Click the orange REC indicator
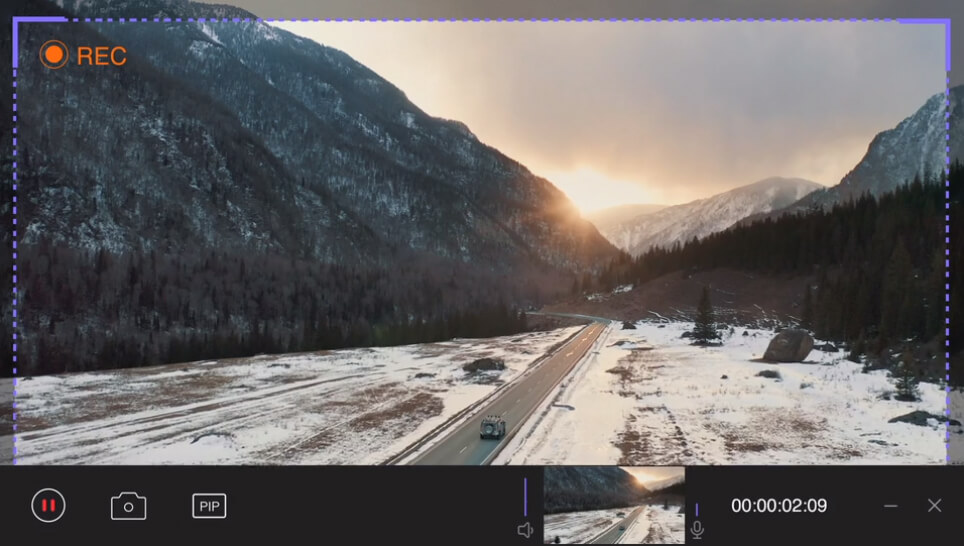The height and width of the screenshot is (546, 964). click(83, 55)
